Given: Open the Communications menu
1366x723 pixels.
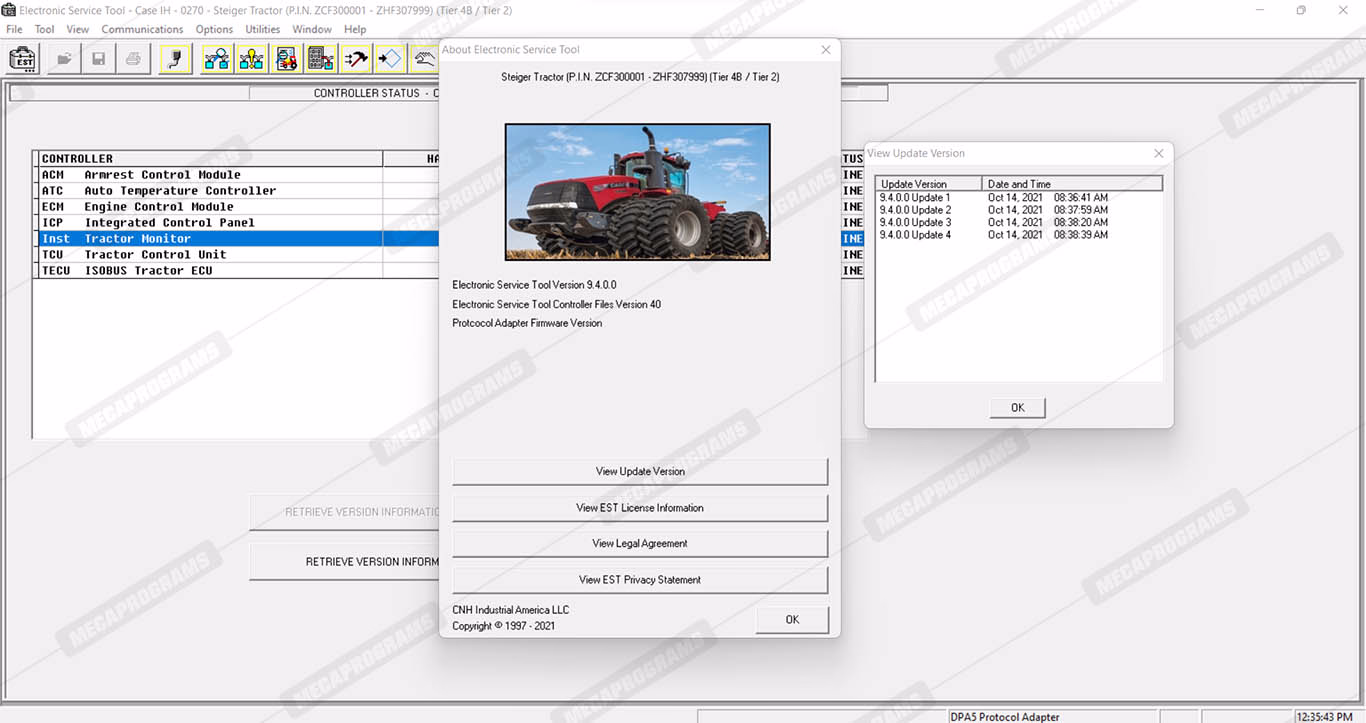Looking at the screenshot, I should pos(142,29).
